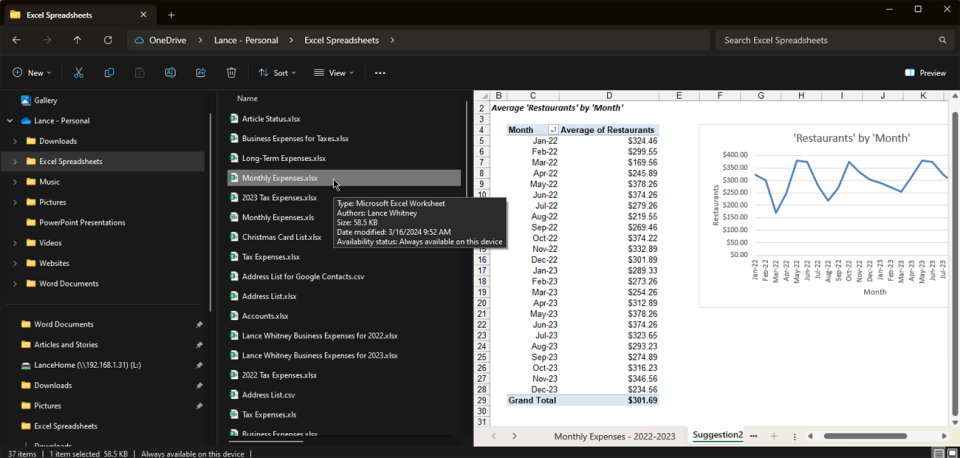Viewport: 960px width, 458px height.
Task: Switch to large thumbnails view in status bar
Action: point(952,453)
